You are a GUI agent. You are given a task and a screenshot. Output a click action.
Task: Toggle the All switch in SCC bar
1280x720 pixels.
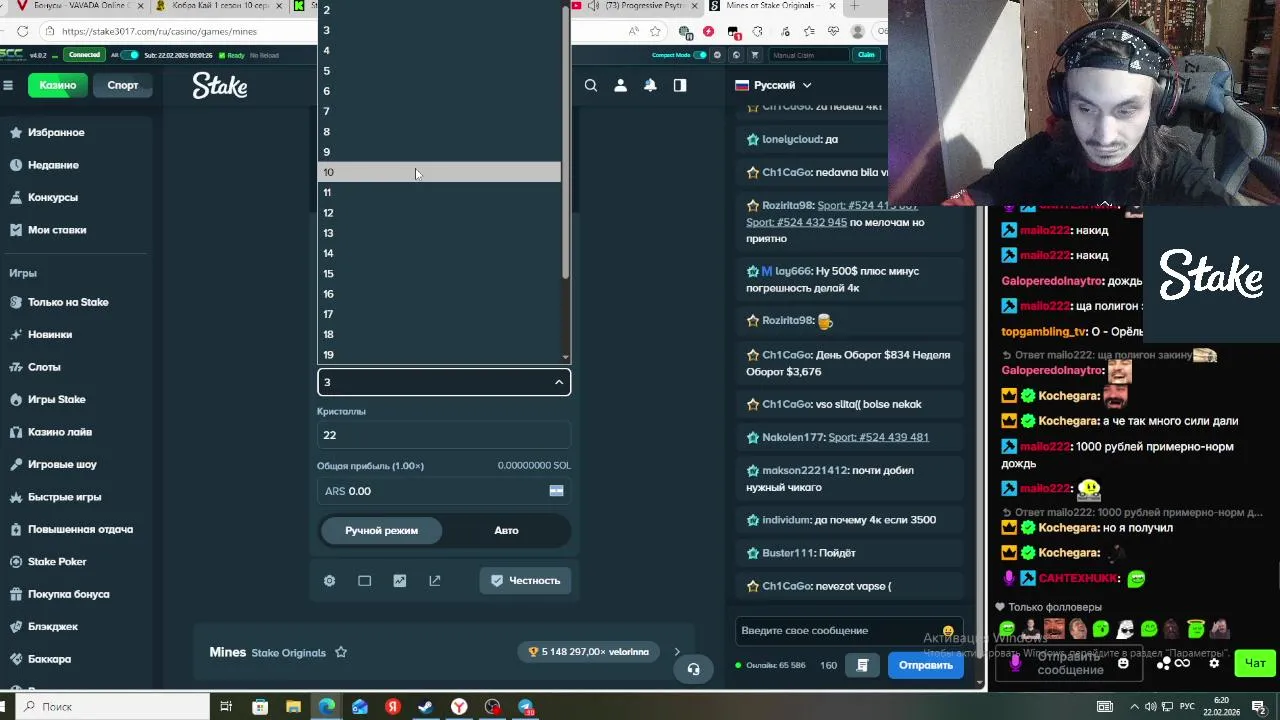click(130, 55)
